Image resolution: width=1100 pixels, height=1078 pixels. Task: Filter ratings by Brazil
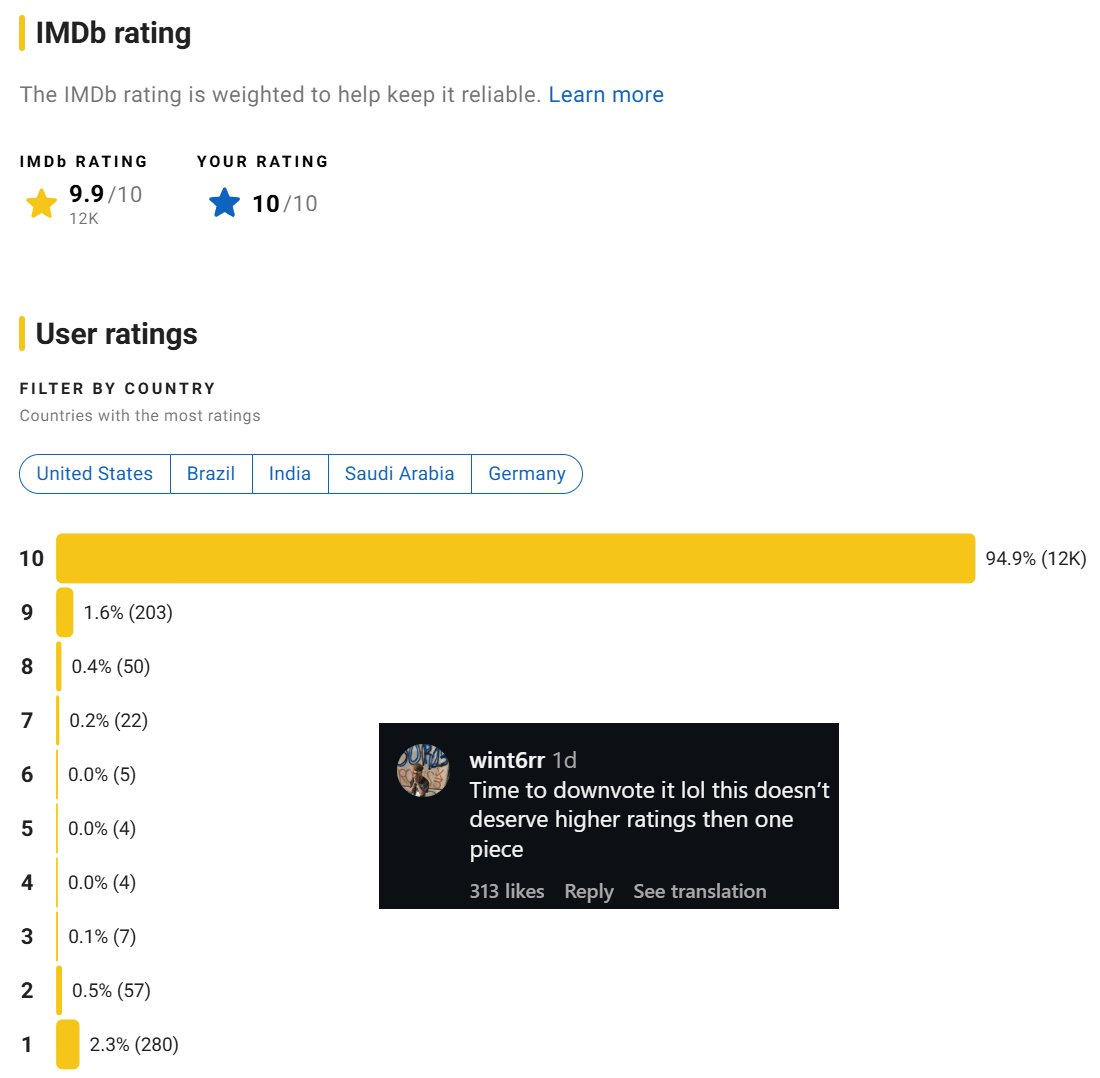tap(211, 474)
